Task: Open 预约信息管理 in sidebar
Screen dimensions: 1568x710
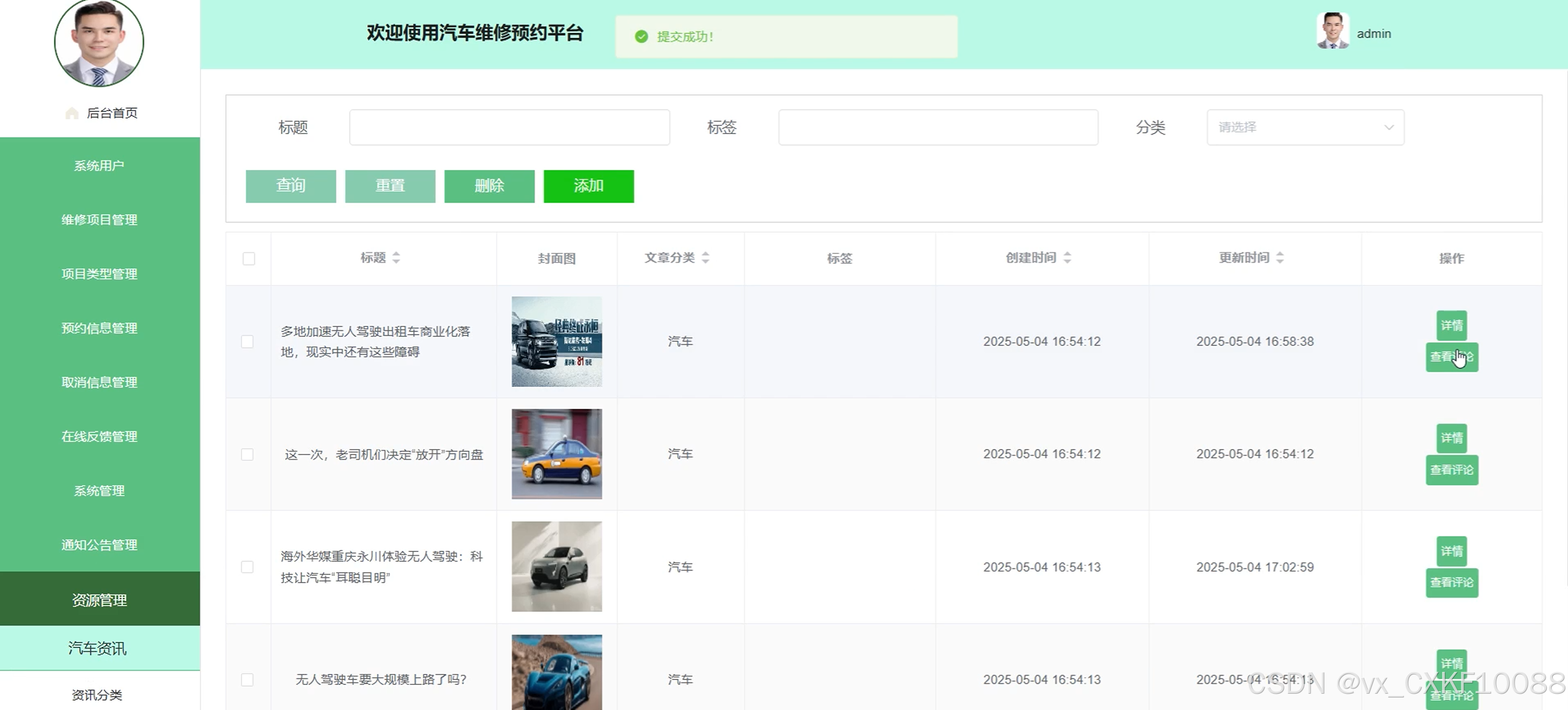Action: [x=100, y=328]
